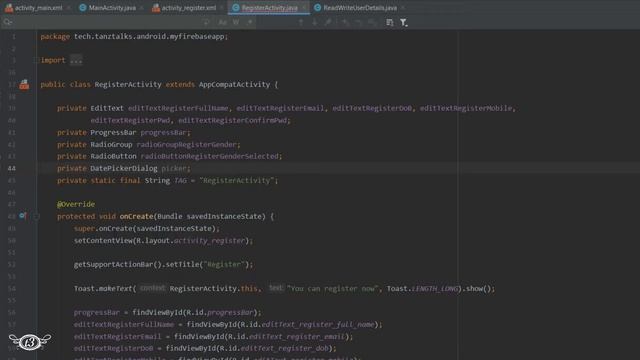Click the editText_register_full_name id reference
The width and height of the screenshot is (640, 360).
[x=318, y=324]
